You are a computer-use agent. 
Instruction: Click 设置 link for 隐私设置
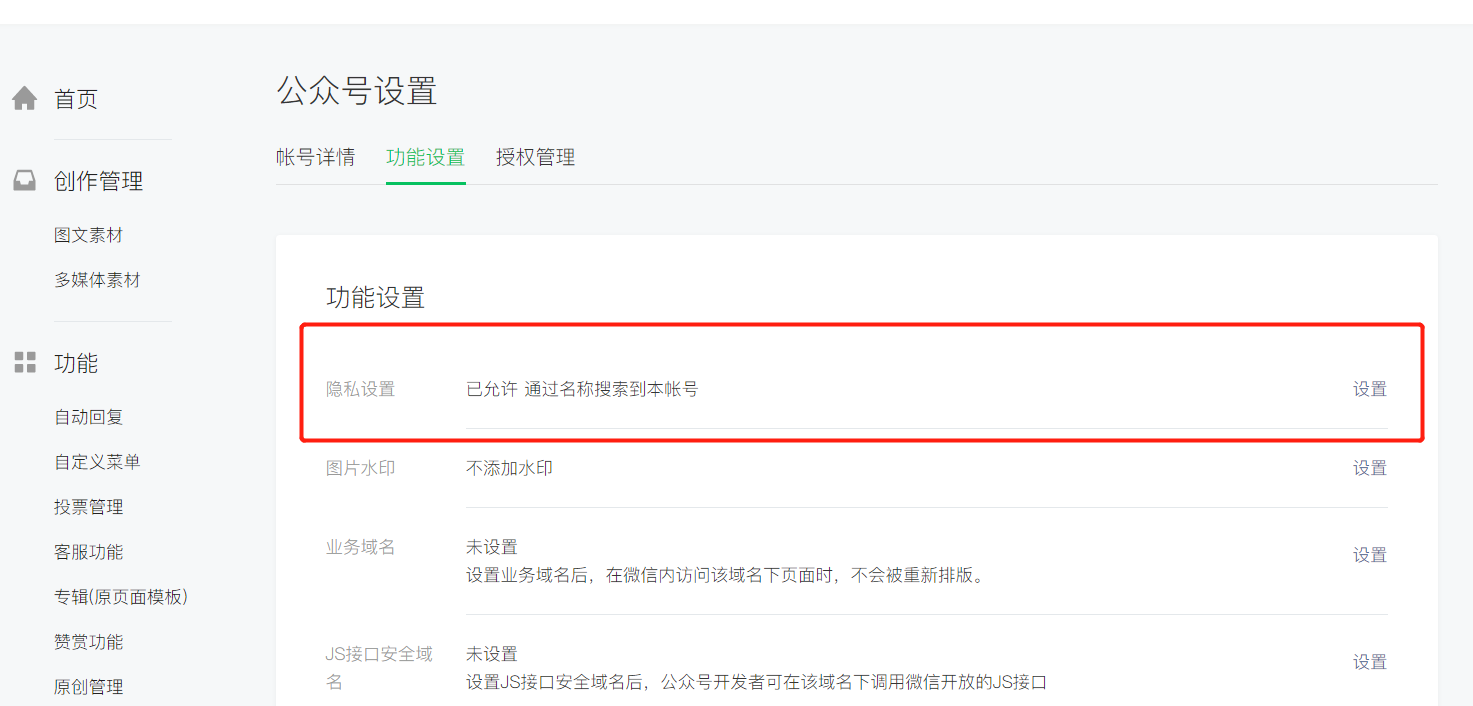tap(1370, 389)
